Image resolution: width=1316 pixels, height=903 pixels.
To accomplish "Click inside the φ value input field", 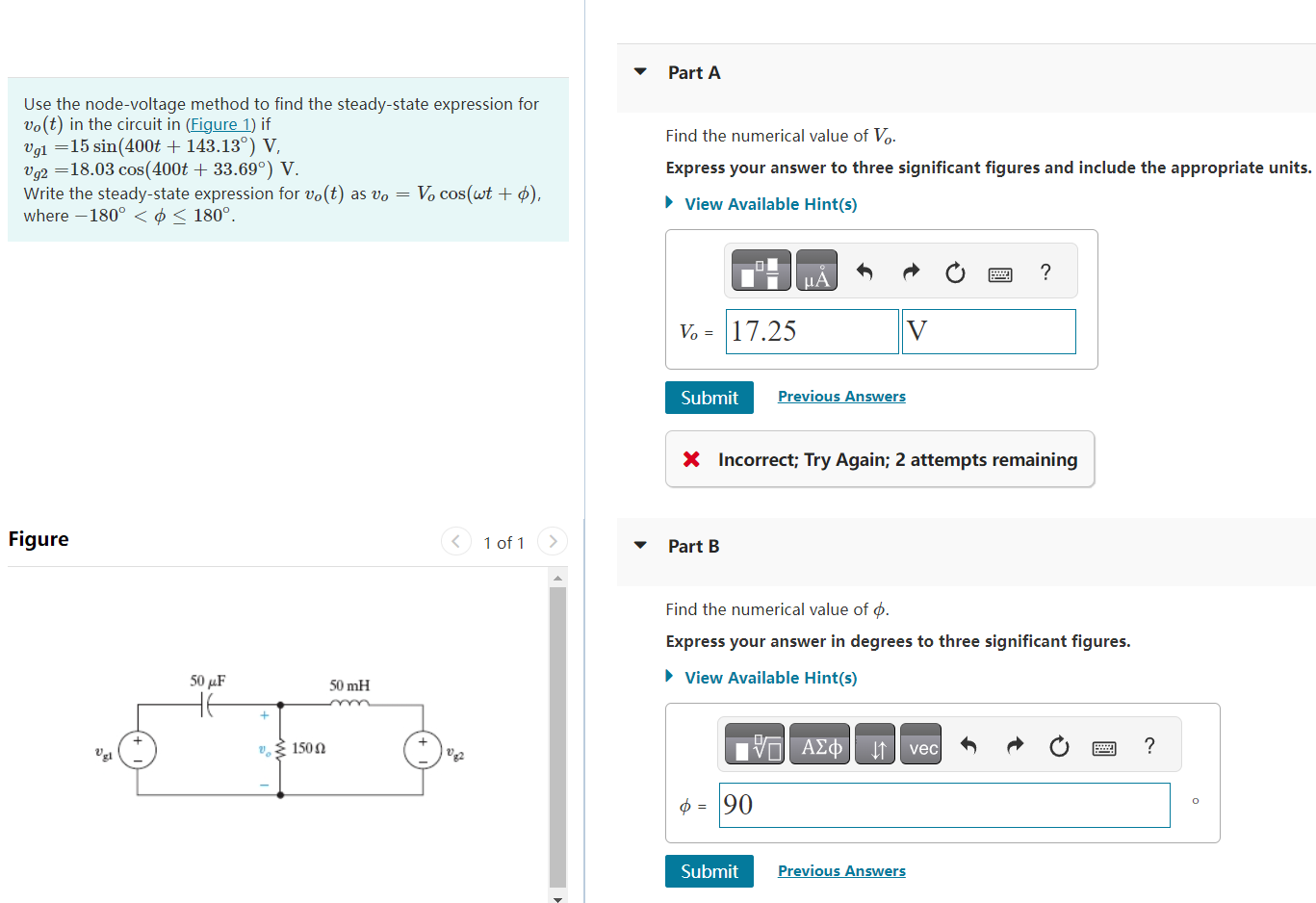I will tap(943, 805).
